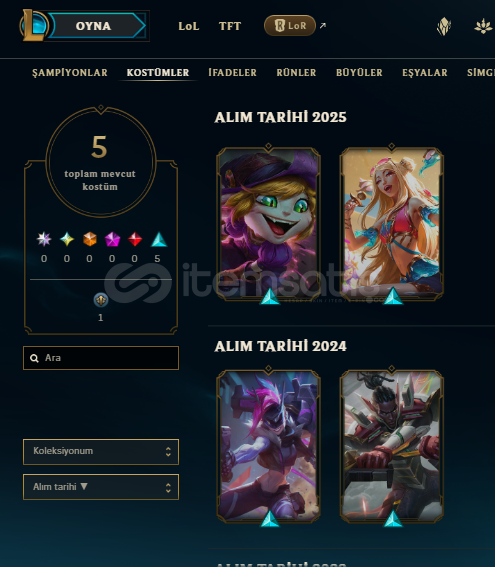
Task: Select the red Epic rarity gem
Action: (135, 239)
